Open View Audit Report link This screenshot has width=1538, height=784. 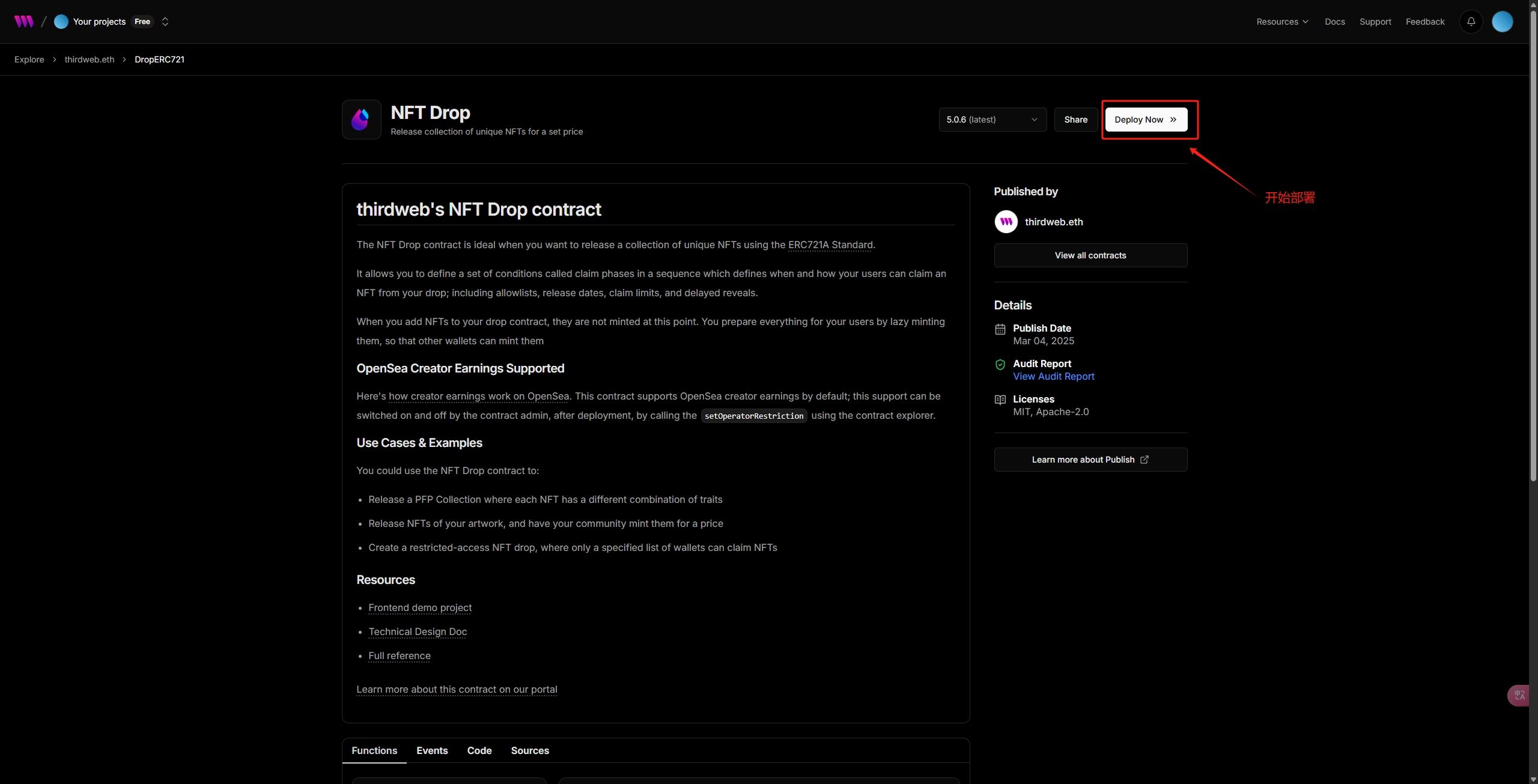(x=1053, y=376)
